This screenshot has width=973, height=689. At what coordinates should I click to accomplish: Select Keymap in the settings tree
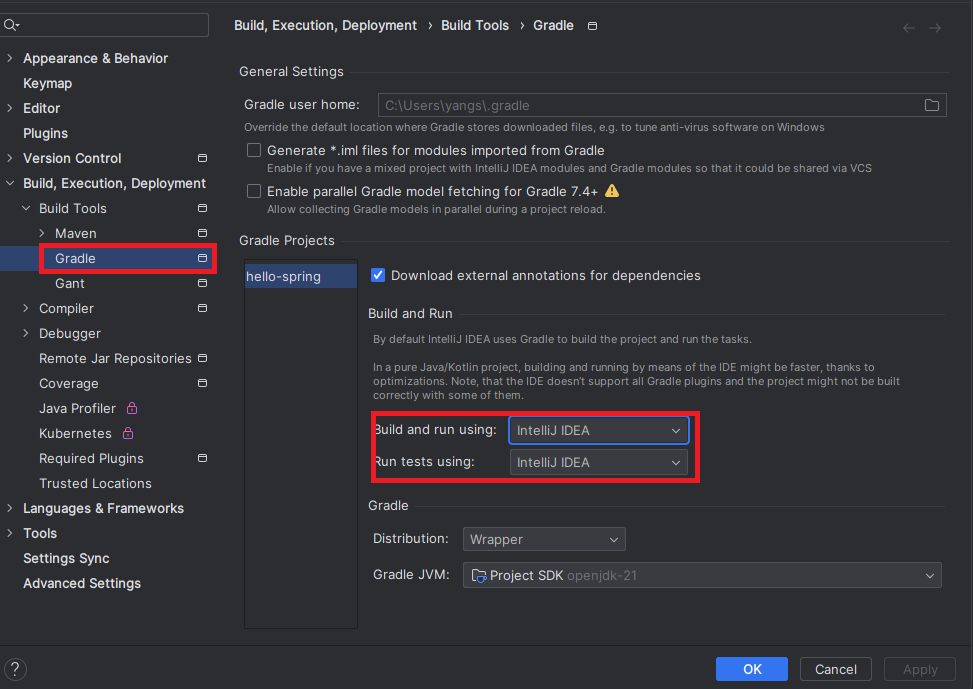(47, 83)
